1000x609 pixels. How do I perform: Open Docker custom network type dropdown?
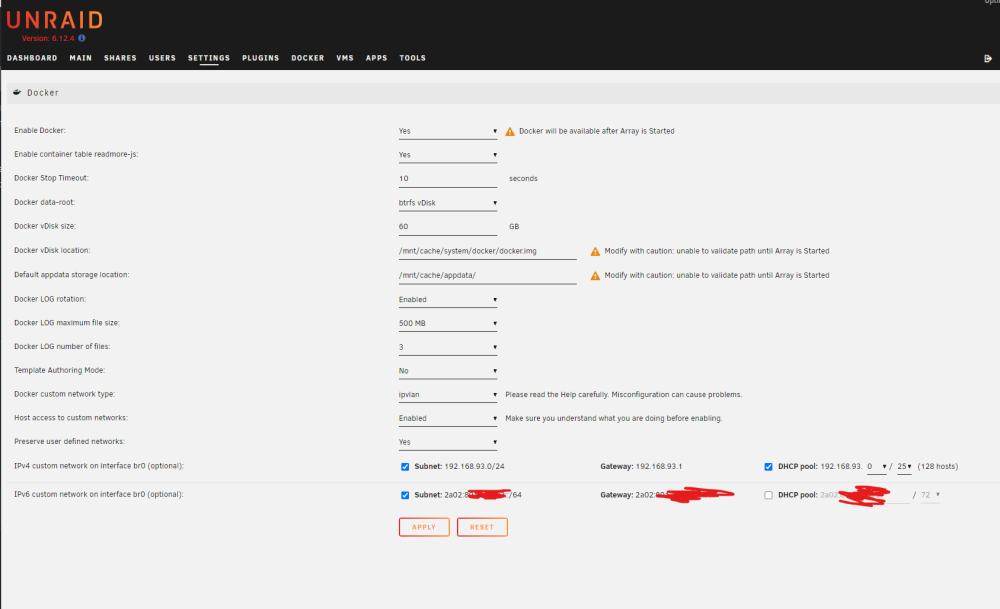coord(448,395)
